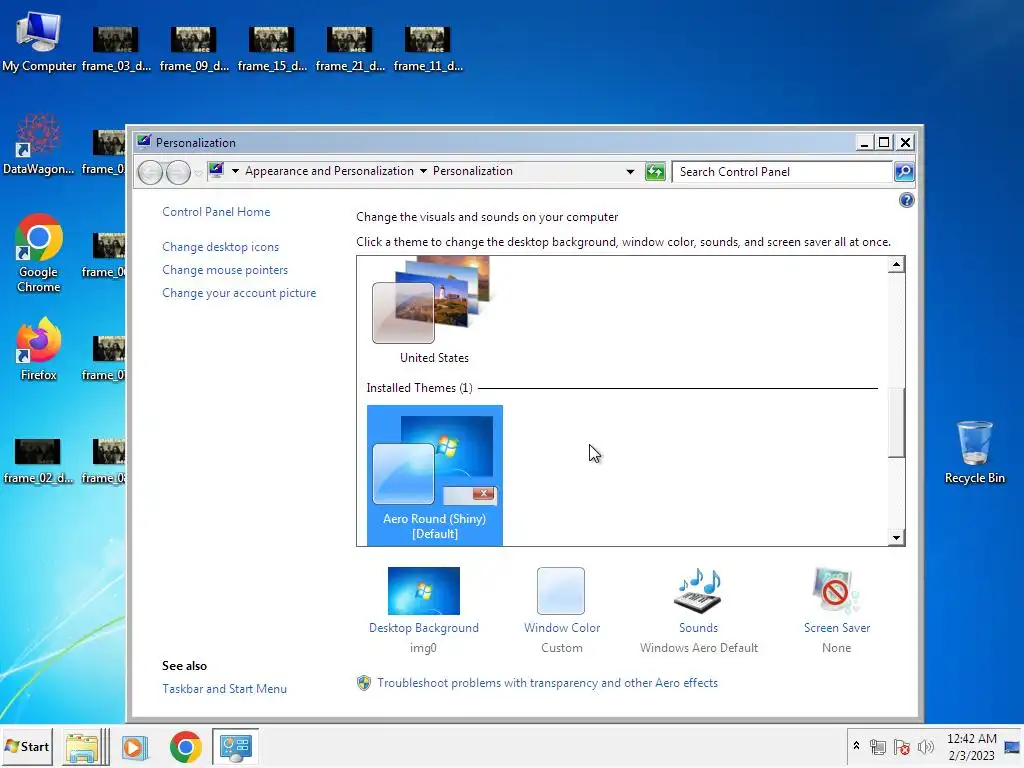Open the Screen Saver settings icon
The width and height of the screenshot is (1024, 768).
point(836,590)
